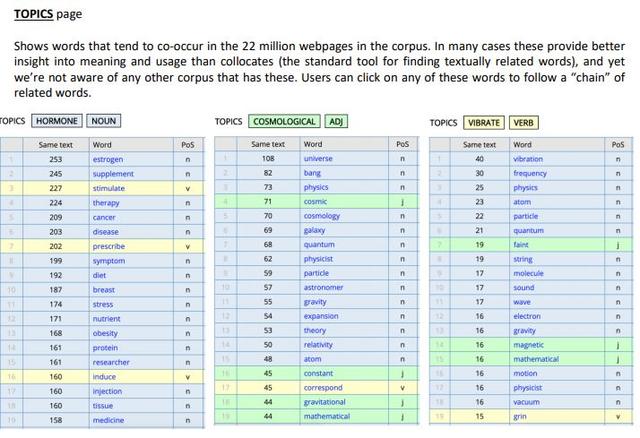
Task: Open the 'frequency' word link
Action: coord(530,173)
